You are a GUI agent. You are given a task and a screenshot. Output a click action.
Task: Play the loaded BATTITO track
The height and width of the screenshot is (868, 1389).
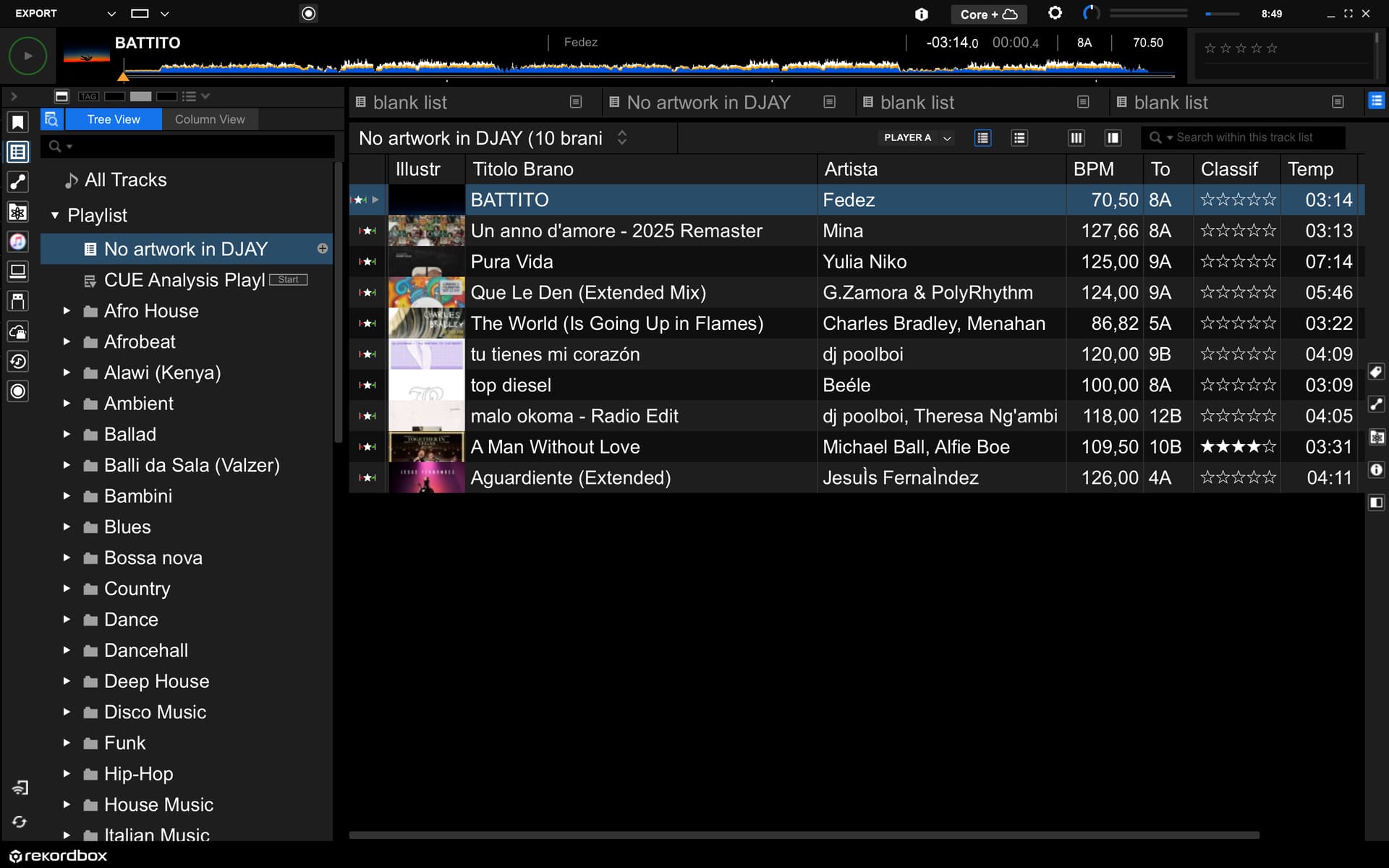(27, 56)
